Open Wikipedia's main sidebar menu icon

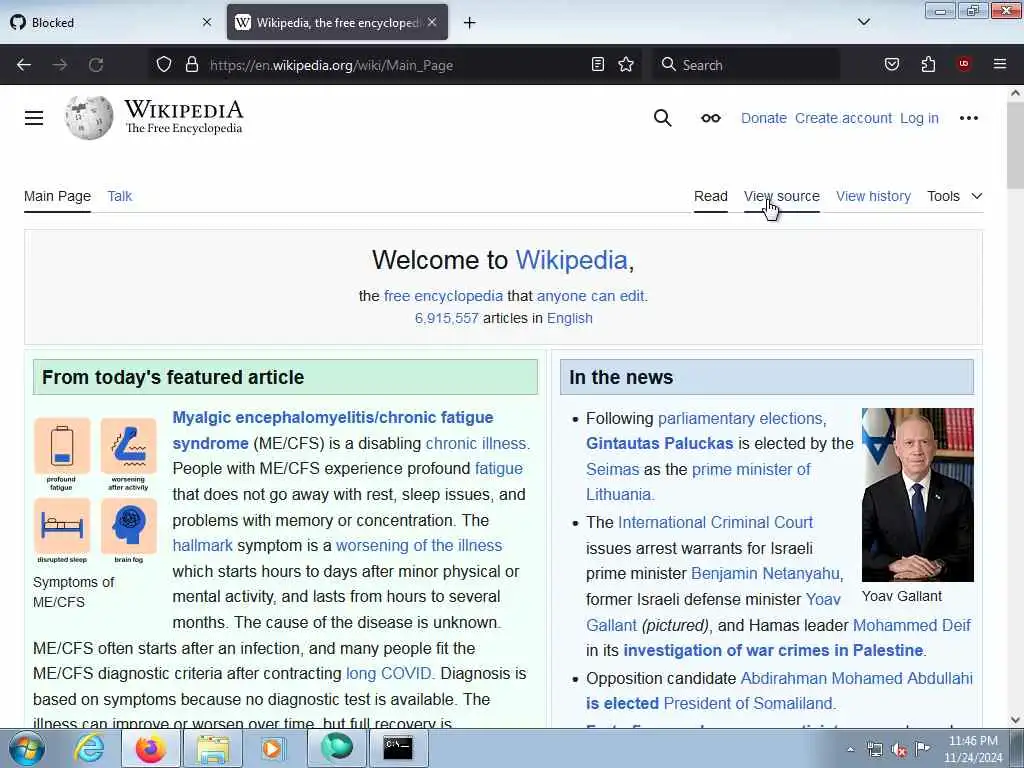(34, 118)
